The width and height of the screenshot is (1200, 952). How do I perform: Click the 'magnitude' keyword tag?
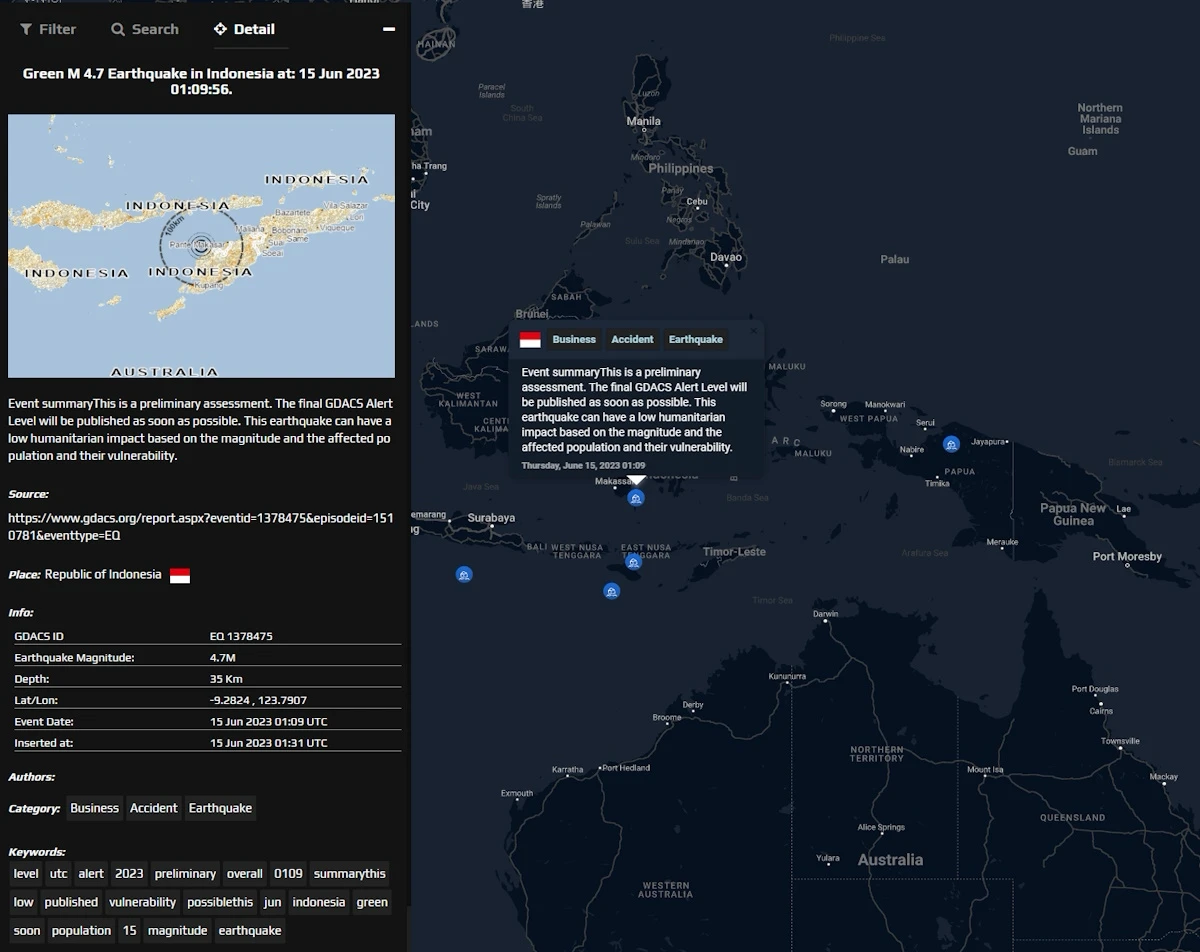[x=177, y=930]
